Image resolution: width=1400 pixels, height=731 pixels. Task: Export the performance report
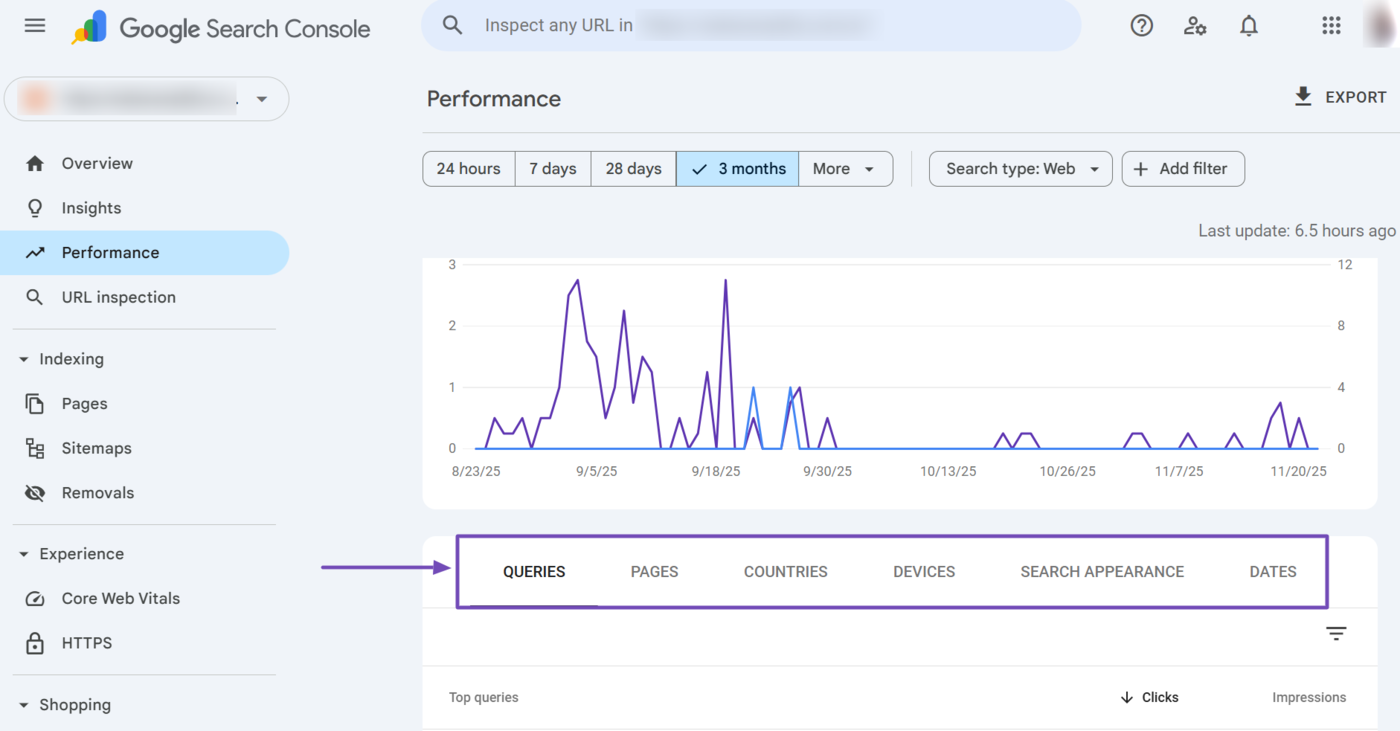(1341, 96)
